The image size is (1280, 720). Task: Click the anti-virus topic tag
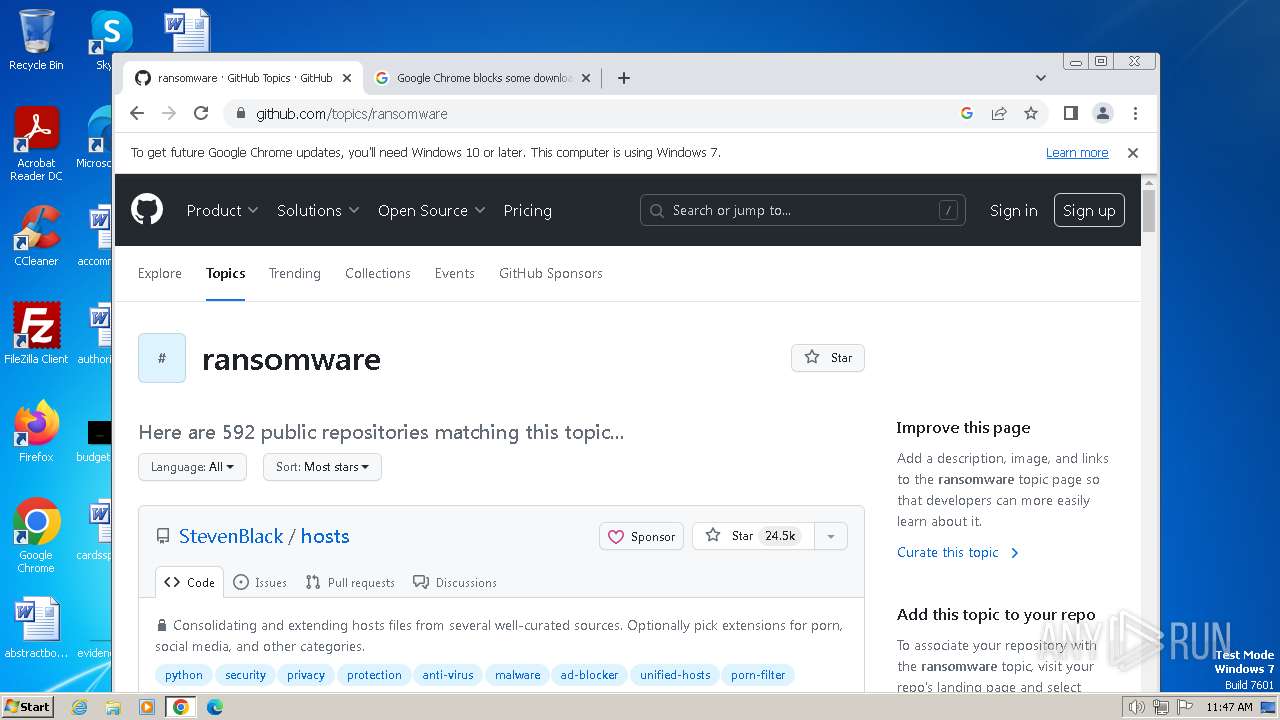click(x=448, y=675)
